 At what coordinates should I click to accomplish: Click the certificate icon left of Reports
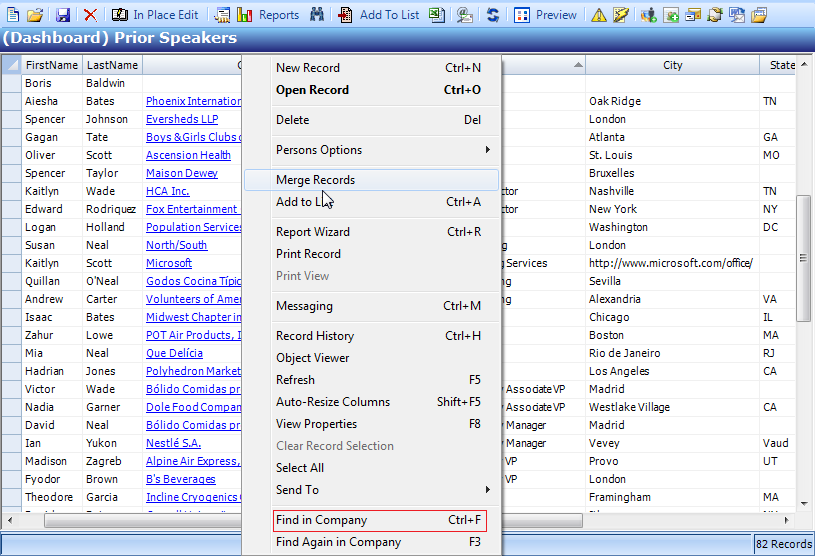click(222, 15)
